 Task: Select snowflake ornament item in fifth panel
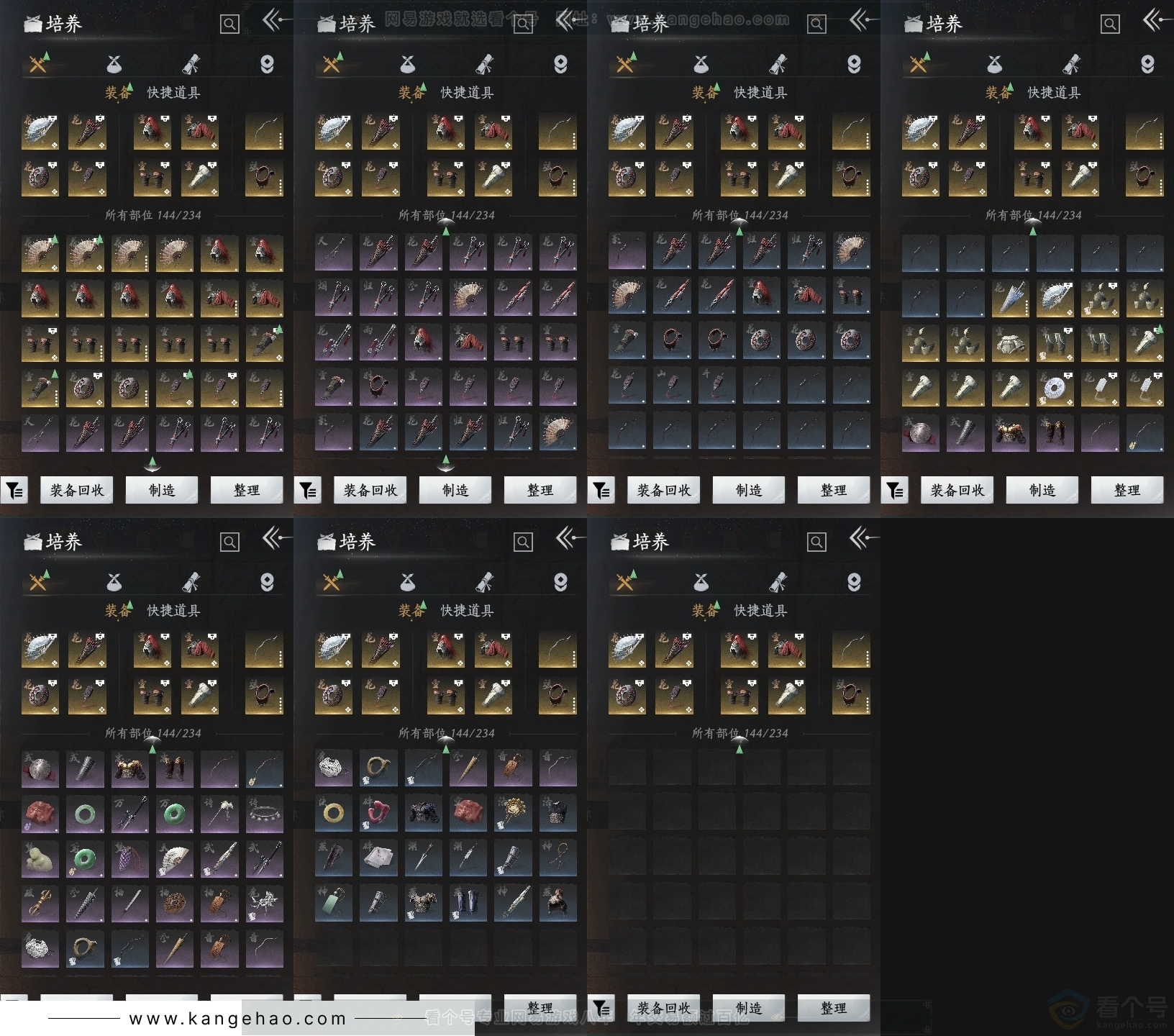264,904
